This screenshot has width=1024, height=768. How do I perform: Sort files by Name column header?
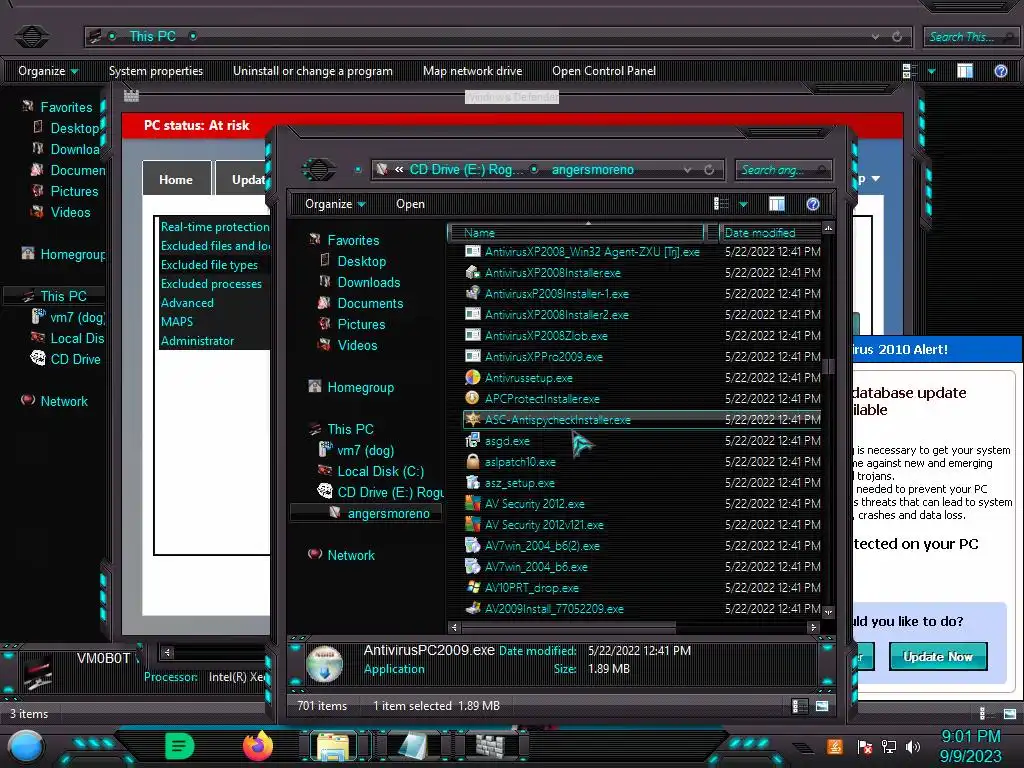577,232
